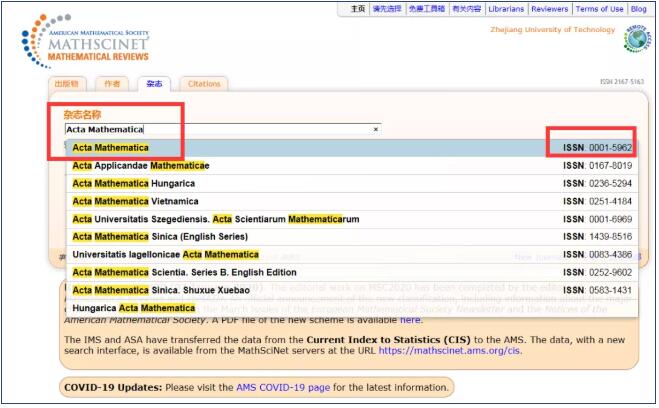Image resolution: width=659 pixels, height=408 pixels.
Task: Select Universitatis Iagellonicae Acta Mathematica entry
Action: [x=166, y=254]
